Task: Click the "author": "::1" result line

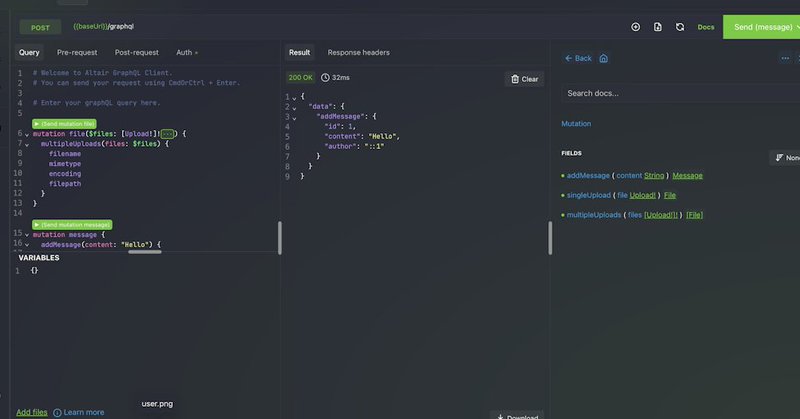Action: [354, 146]
